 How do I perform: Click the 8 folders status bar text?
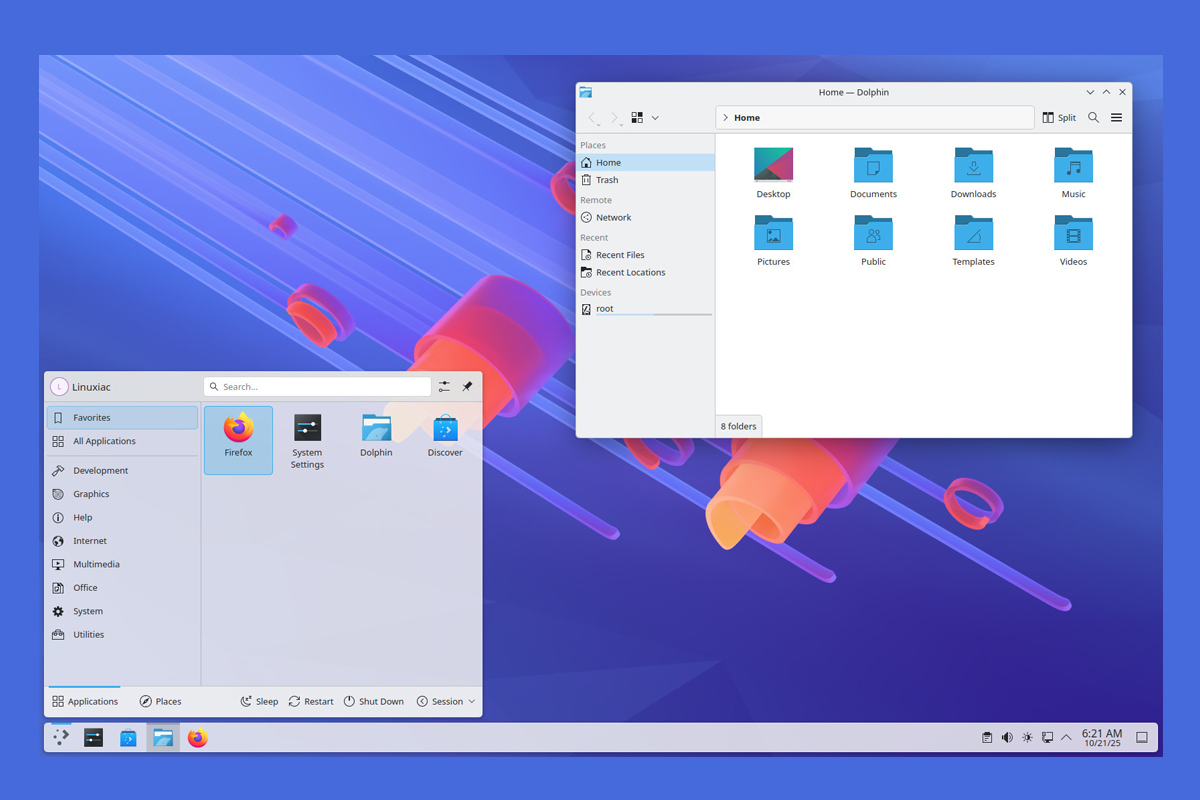pos(739,426)
